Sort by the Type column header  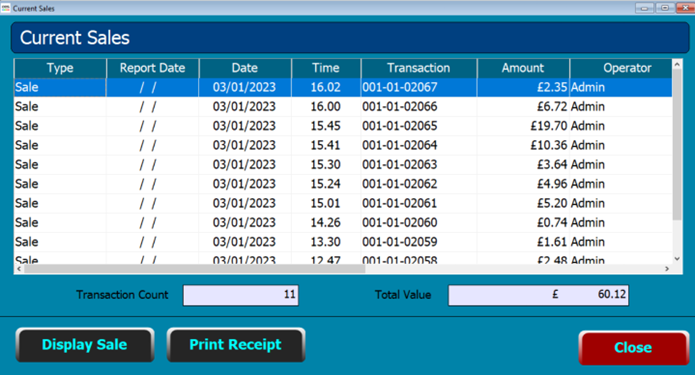point(60,68)
